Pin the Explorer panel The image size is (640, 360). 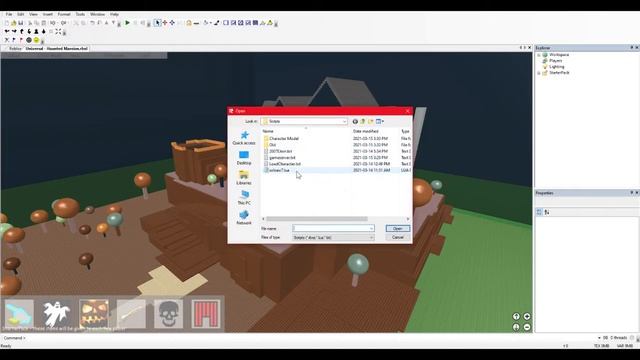point(631,48)
